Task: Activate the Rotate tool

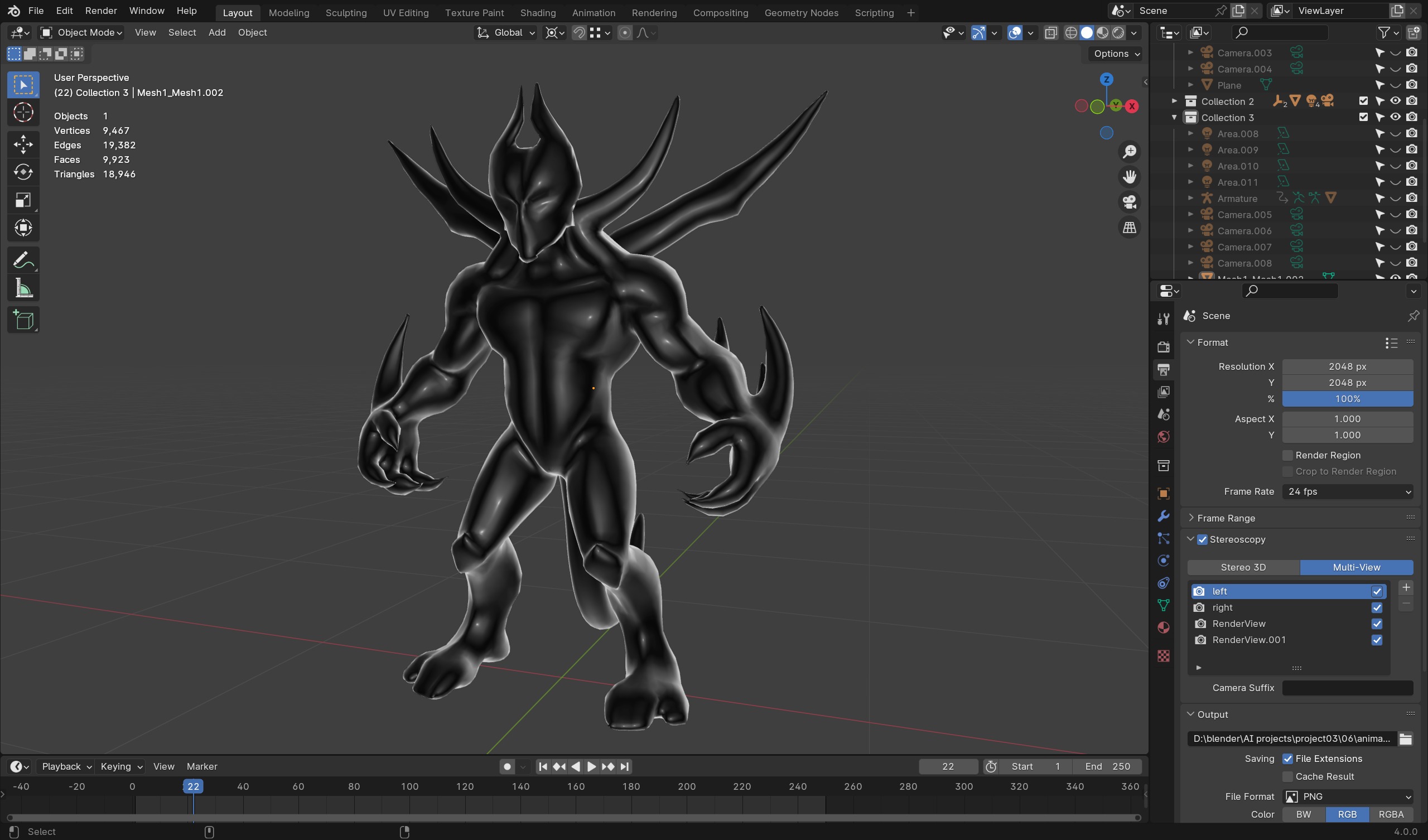Action: [23, 172]
